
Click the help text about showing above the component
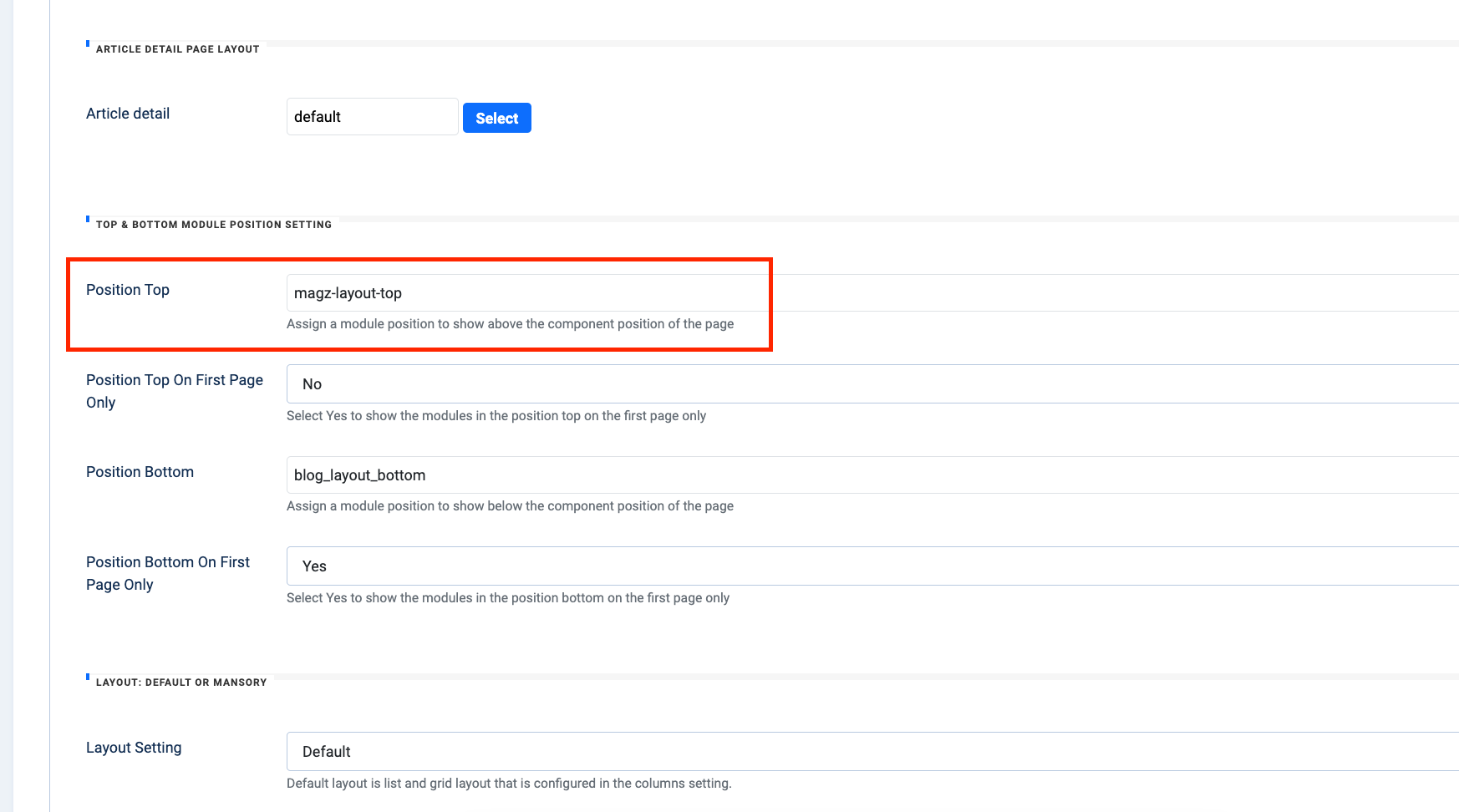510,324
